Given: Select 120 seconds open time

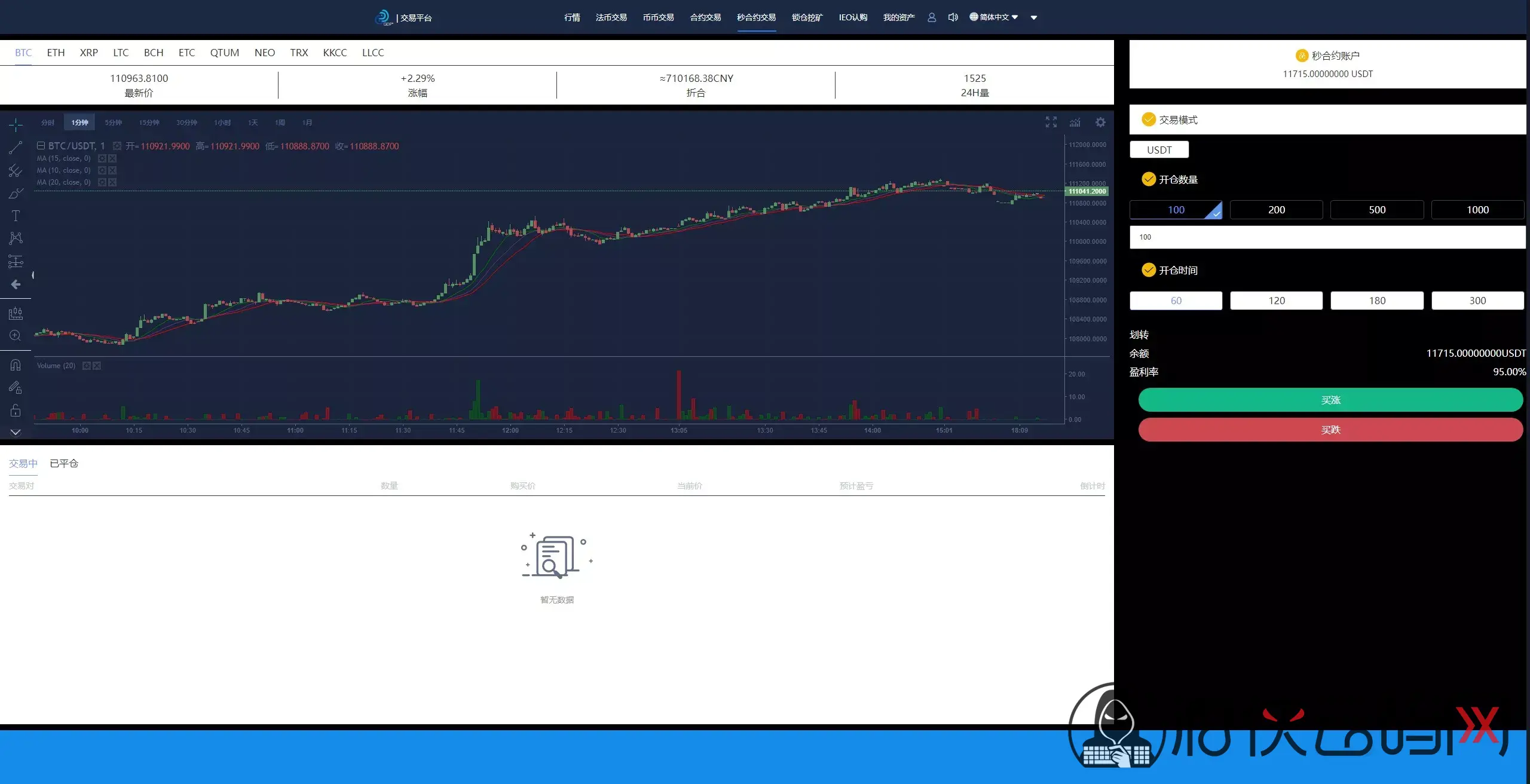Looking at the screenshot, I should coord(1276,301).
